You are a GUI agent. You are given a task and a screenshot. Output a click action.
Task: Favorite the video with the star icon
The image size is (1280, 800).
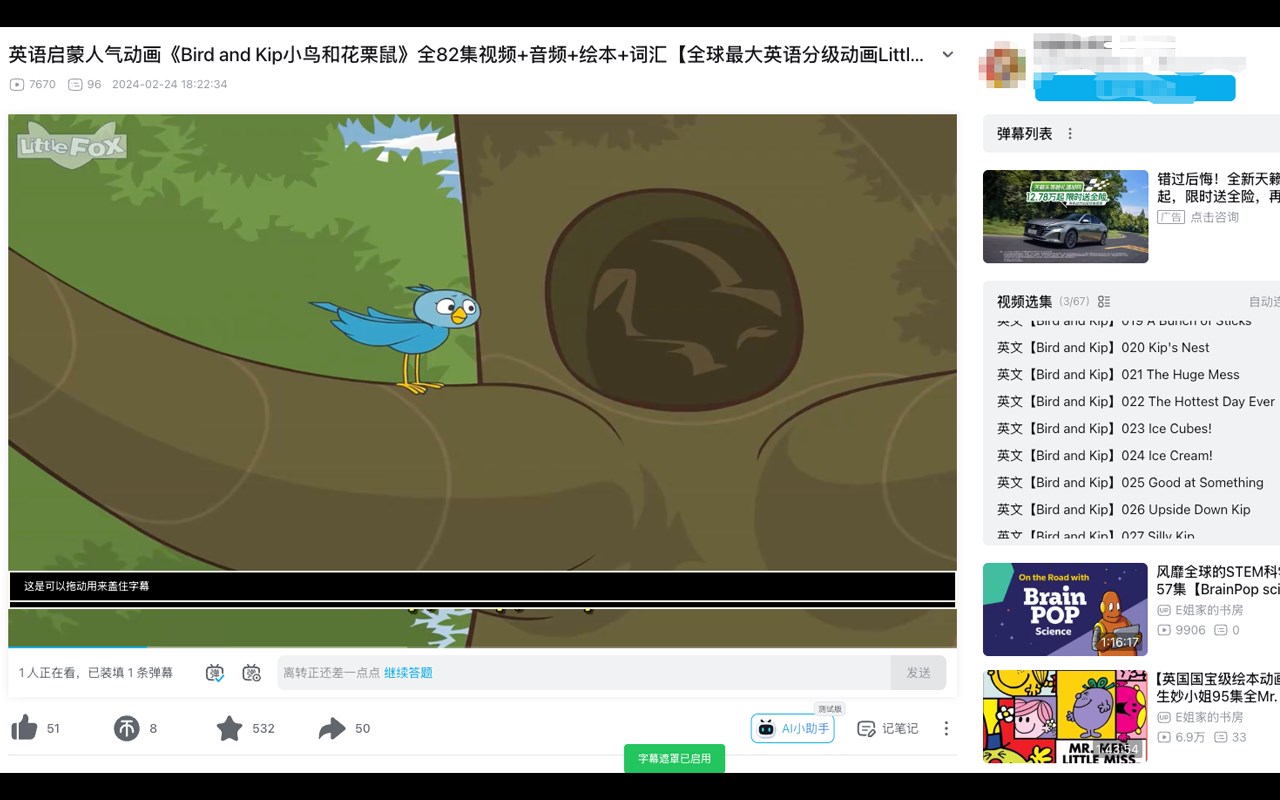coord(229,728)
